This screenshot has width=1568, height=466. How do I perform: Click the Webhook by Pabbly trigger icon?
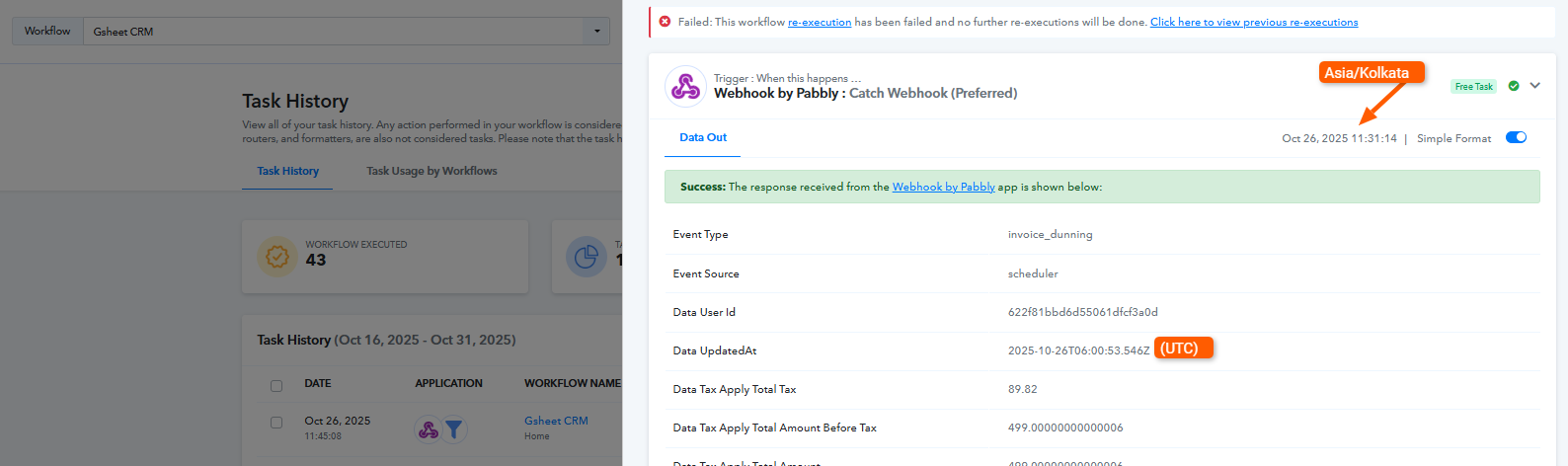click(x=685, y=87)
